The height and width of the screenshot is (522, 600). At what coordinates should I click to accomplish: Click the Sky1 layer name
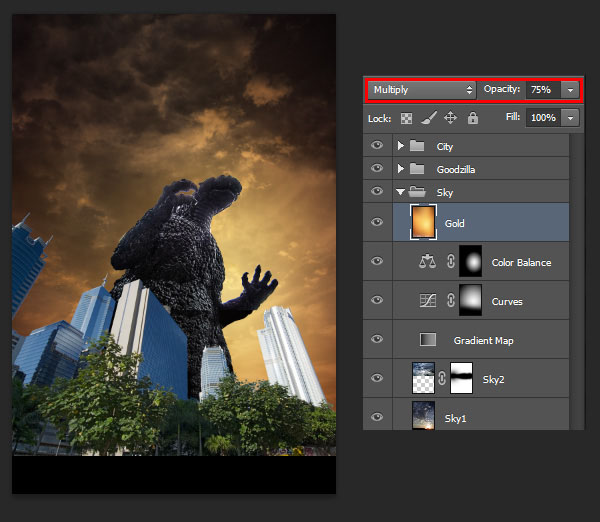coord(455,418)
